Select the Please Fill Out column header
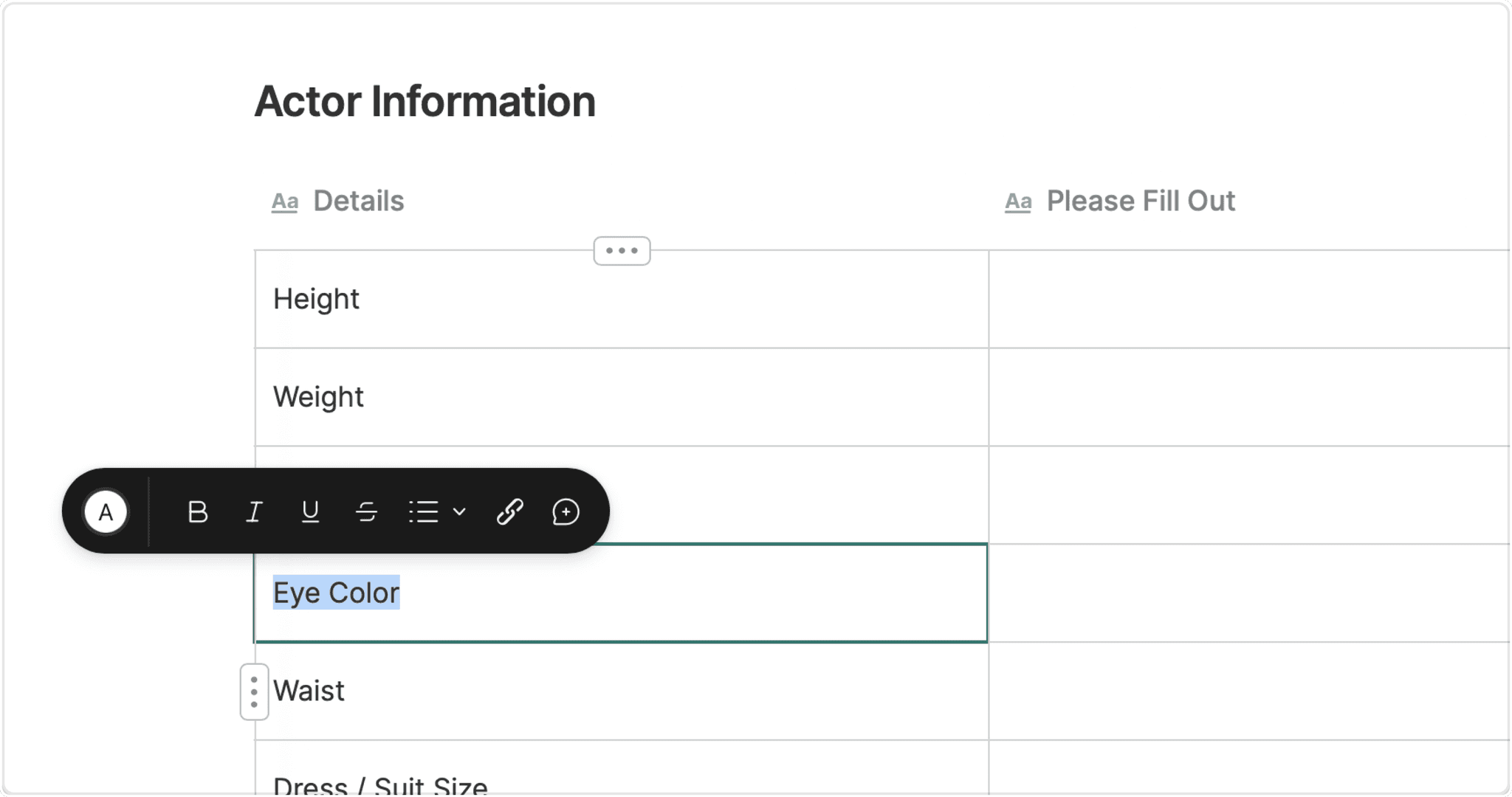This screenshot has height=797, width=1512. [1141, 201]
